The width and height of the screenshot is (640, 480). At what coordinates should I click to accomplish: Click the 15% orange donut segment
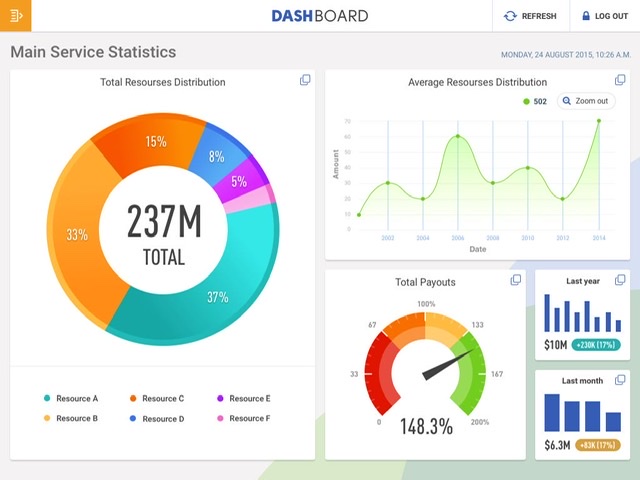point(155,142)
